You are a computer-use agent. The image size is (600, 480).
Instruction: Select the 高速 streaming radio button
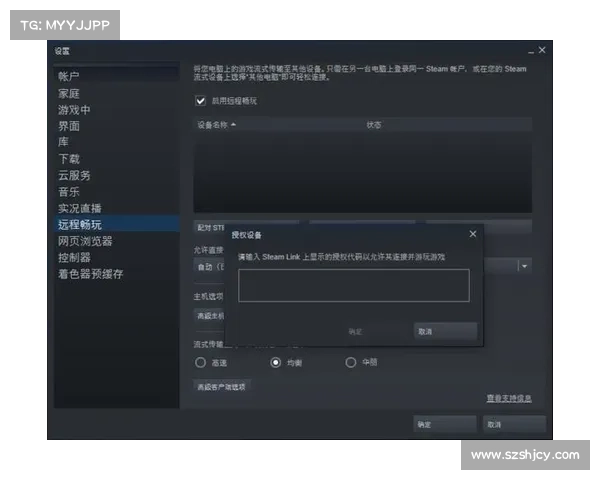(x=201, y=362)
